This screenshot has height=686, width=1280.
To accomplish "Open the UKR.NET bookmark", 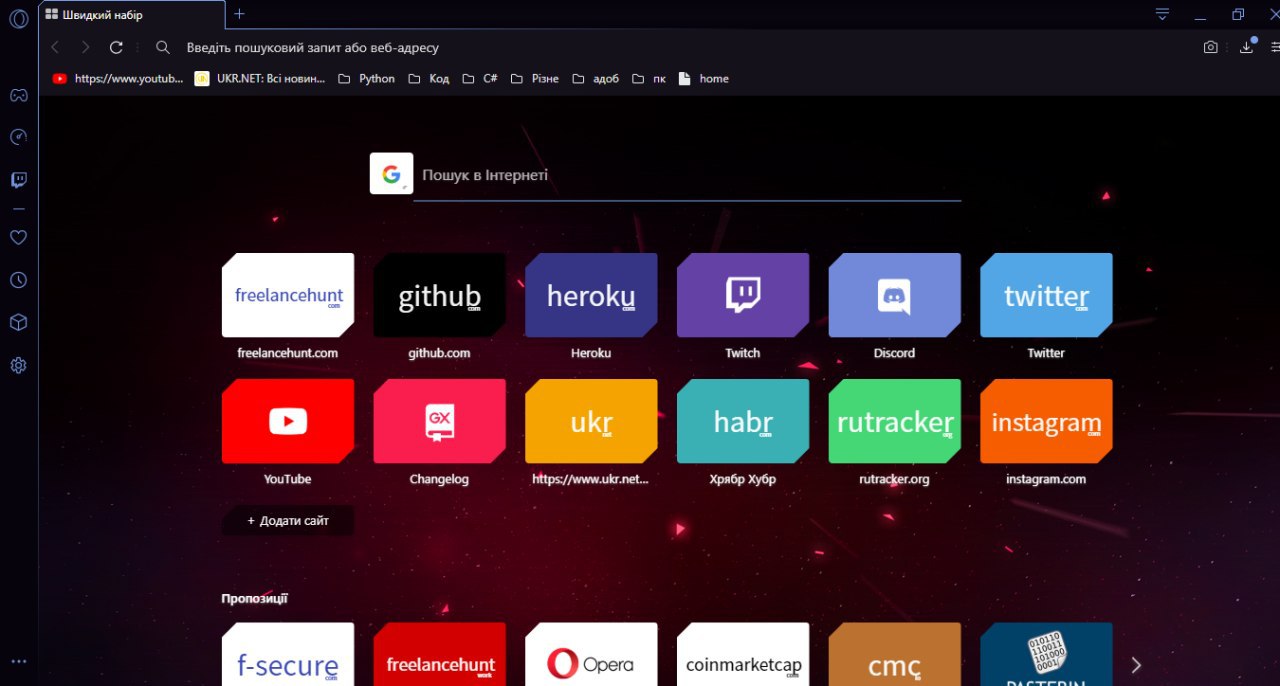I will point(260,79).
